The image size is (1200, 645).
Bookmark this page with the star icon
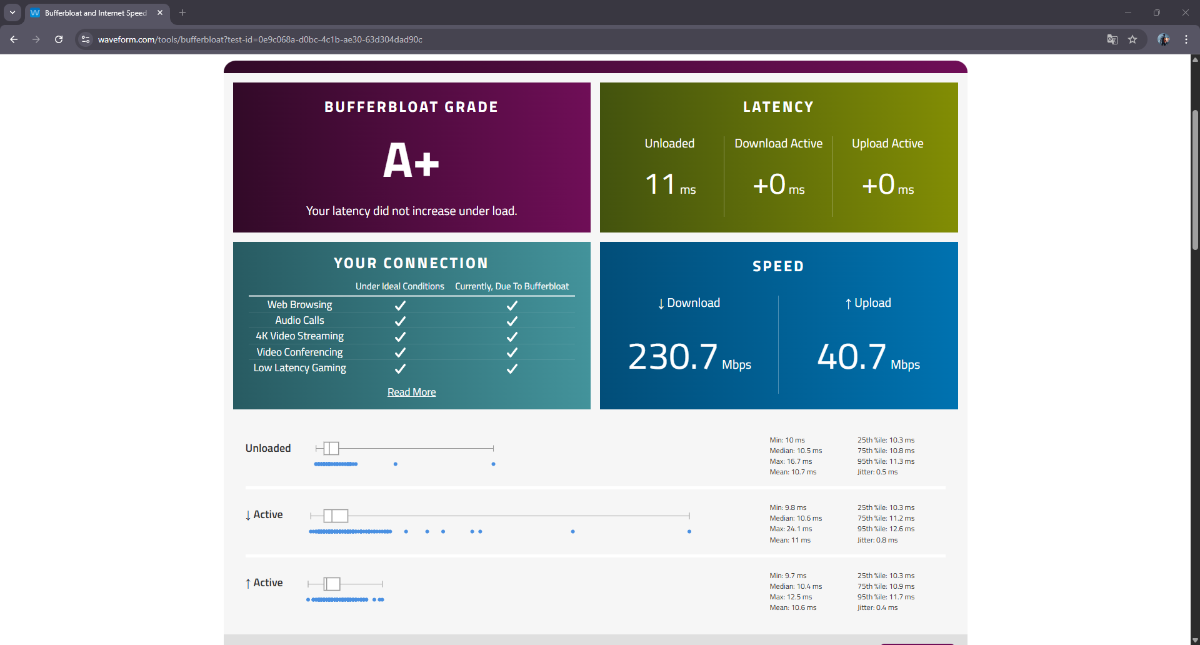[1133, 39]
